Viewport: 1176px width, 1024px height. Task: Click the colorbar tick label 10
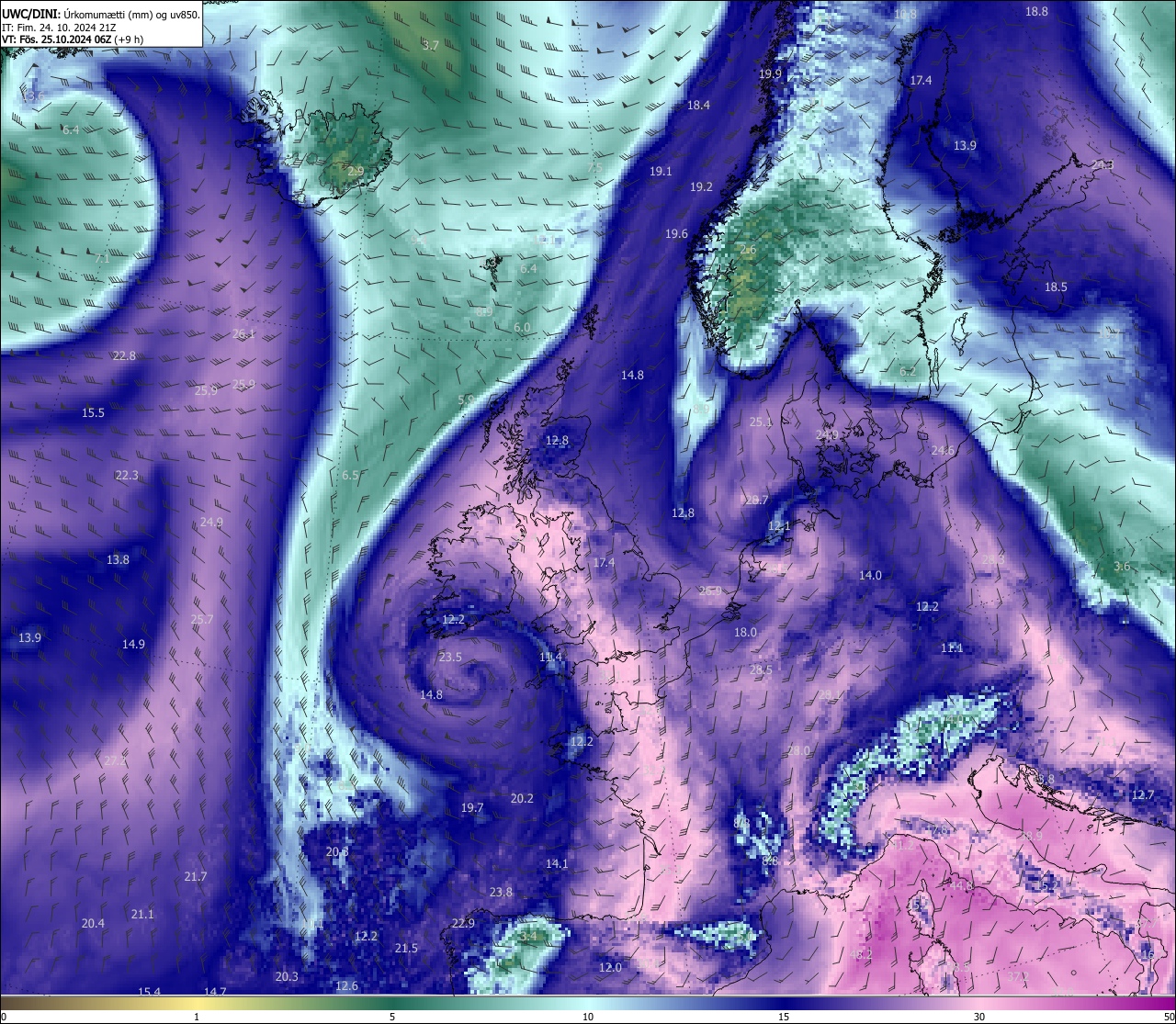point(588,1017)
